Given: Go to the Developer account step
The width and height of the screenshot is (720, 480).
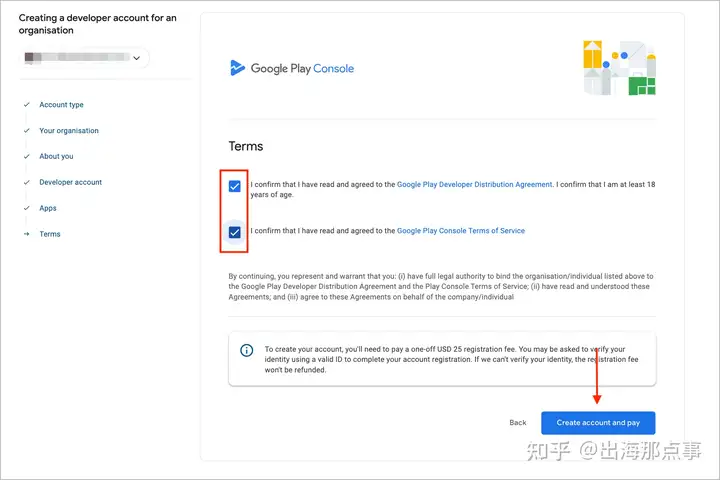Looking at the screenshot, I should coord(70,182).
